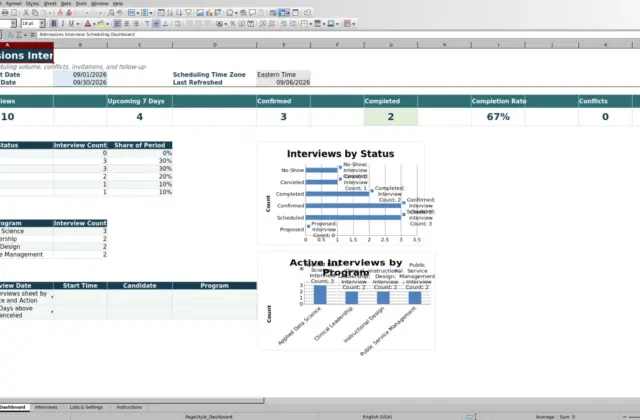Screen dimensions: 640x420
Task: Click the Increase Indent icon
Action: tap(284, 24)
